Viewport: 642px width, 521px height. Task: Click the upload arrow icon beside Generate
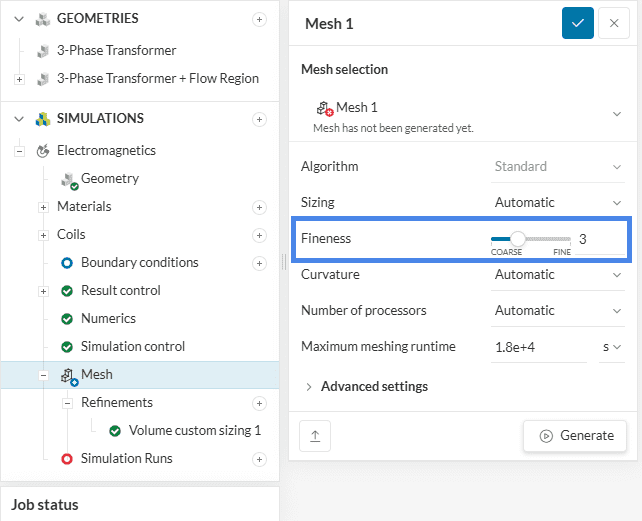(316, 436)
